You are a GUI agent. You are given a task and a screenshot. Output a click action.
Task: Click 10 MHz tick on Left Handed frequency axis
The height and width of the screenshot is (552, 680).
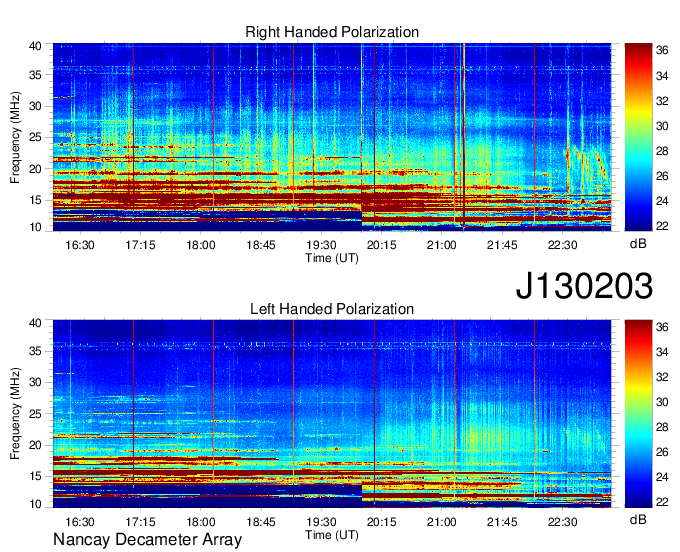click(x=35, y=504)
